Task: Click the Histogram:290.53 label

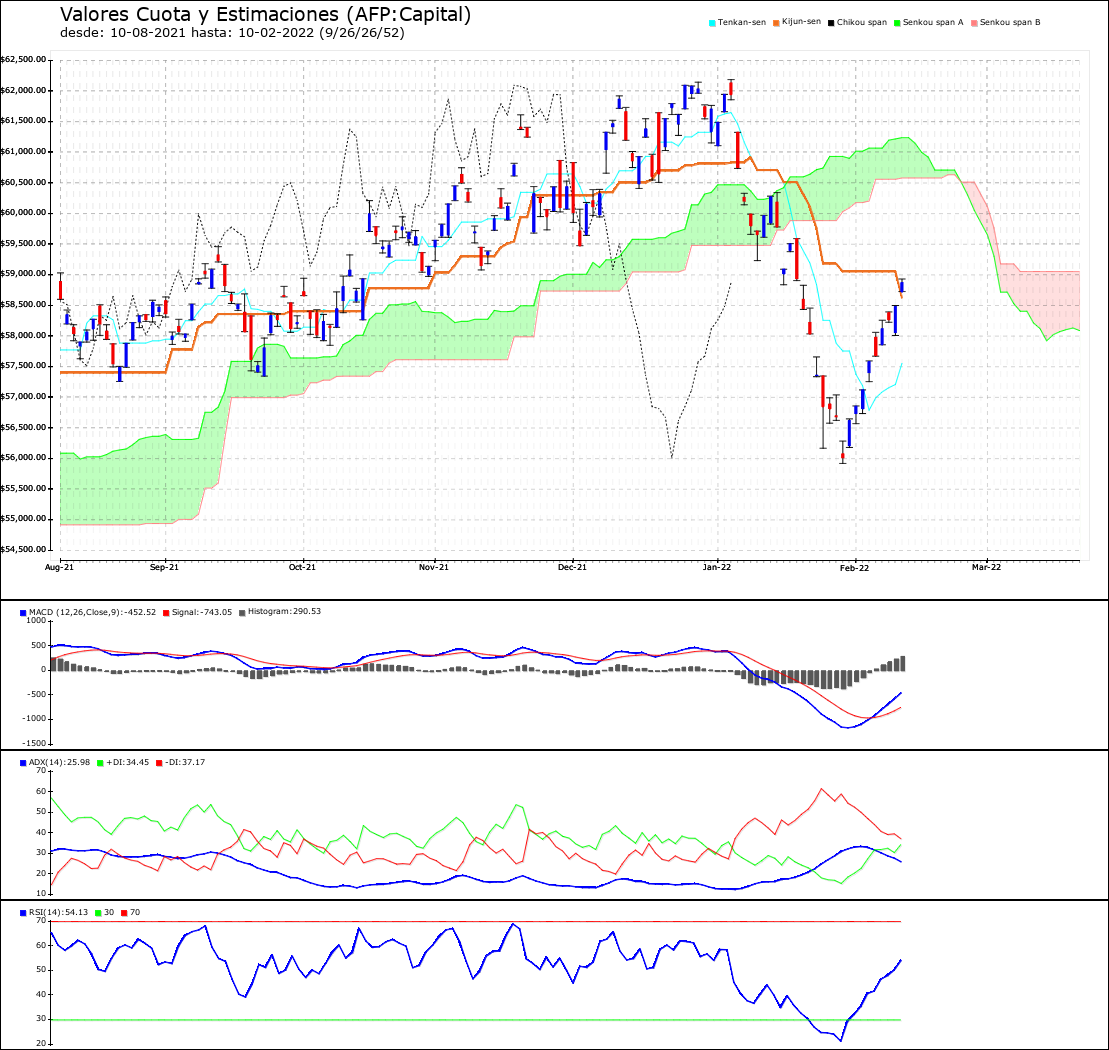Action: click(x=284, y=612)
